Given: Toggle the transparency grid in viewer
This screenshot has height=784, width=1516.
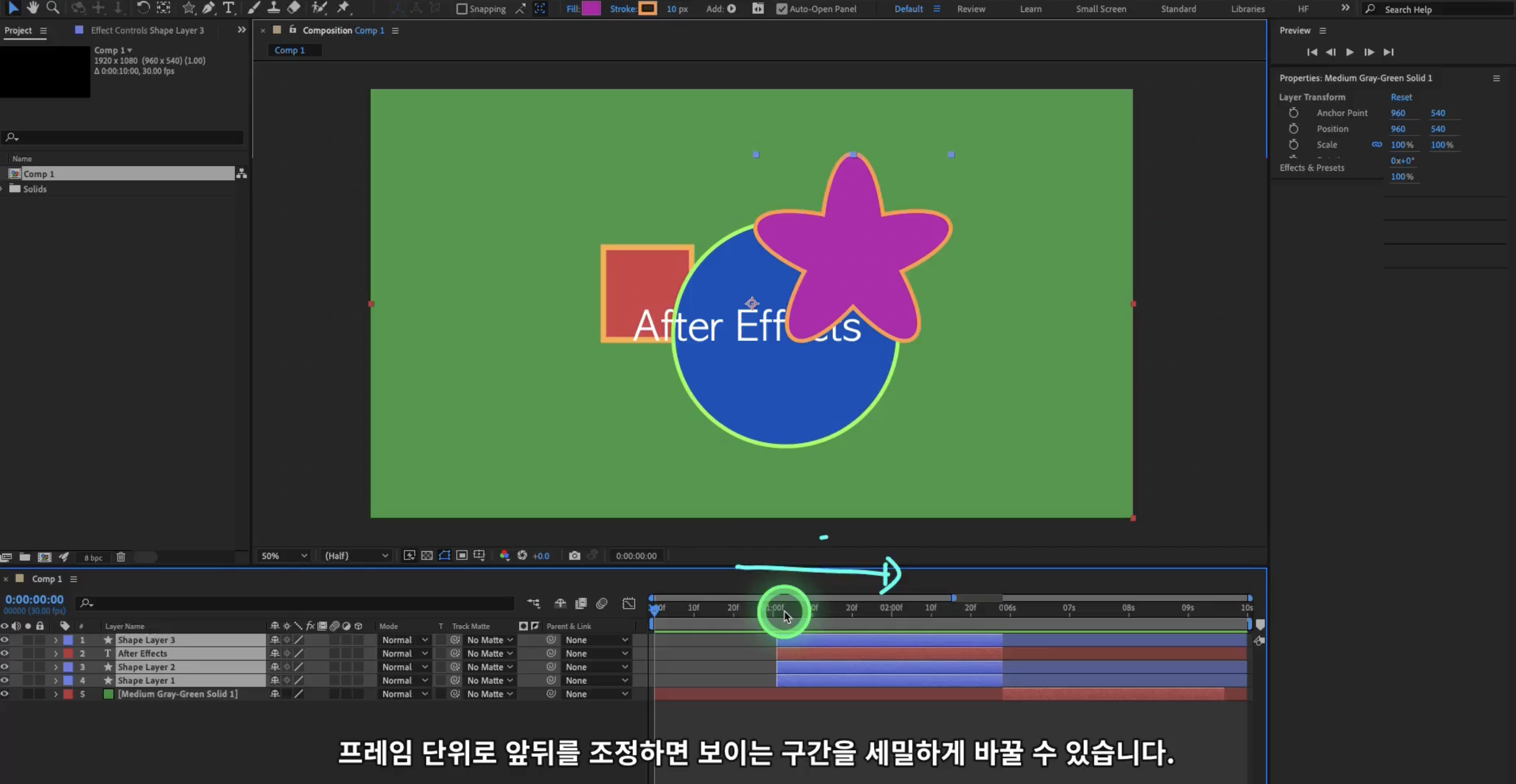Looking at the screenshot, I should point(426,556).
